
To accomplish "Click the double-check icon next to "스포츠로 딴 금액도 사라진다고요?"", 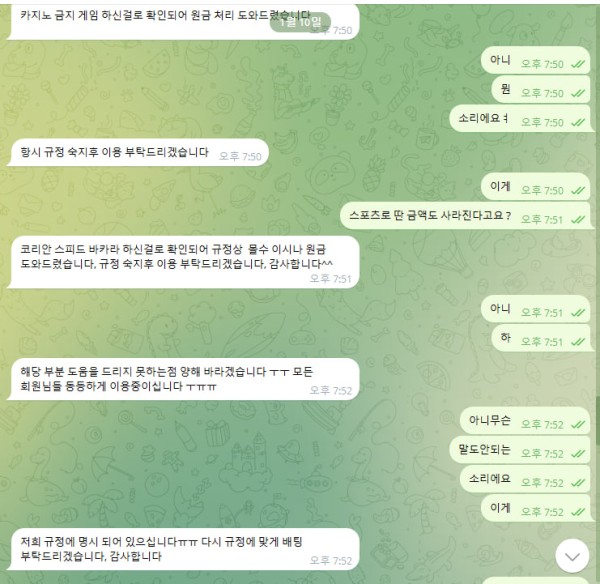I will tap(578, 220).
